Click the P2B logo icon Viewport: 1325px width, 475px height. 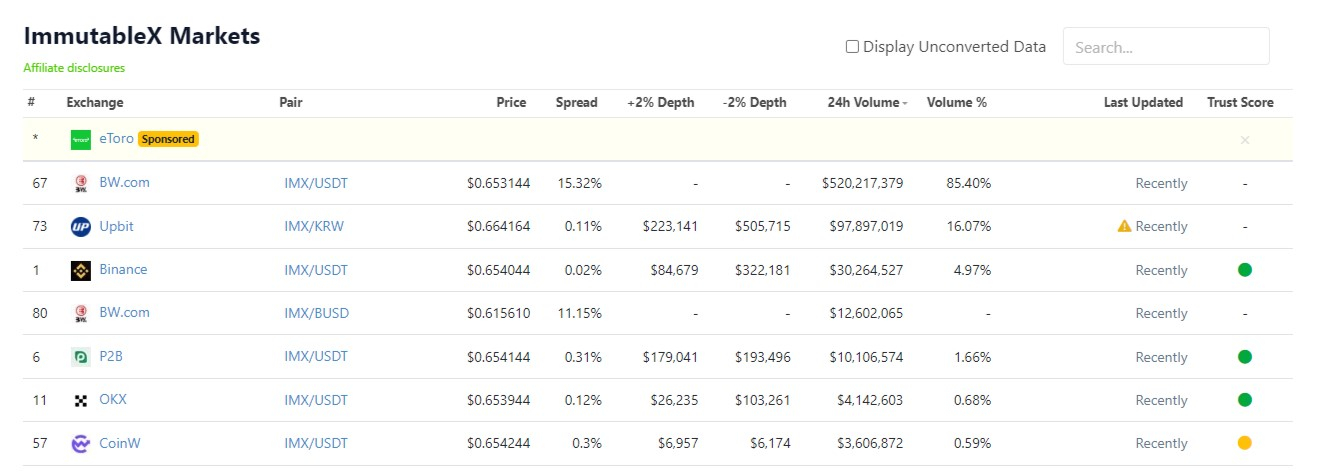click(x=81, y=357)
